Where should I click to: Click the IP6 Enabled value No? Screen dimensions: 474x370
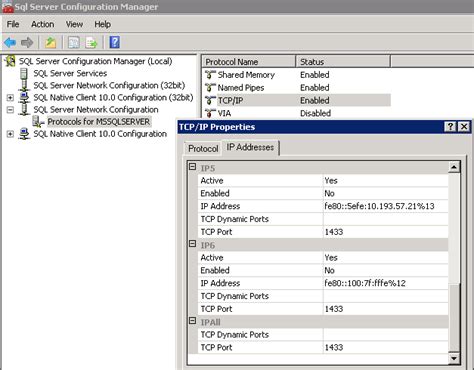pyautogui.click(x=385, y=270)
